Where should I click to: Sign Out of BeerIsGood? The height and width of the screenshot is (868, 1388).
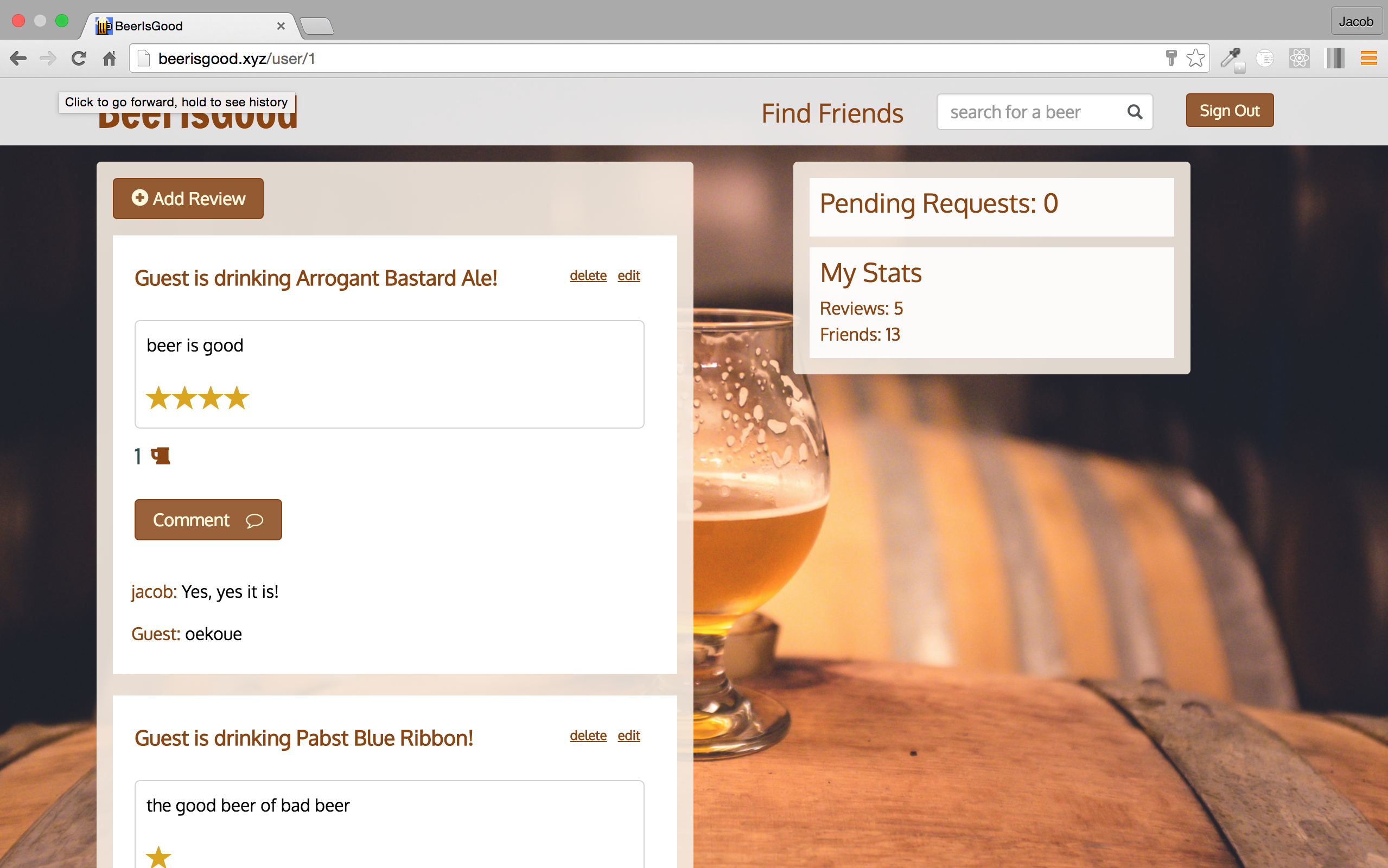coord(1230,110)
